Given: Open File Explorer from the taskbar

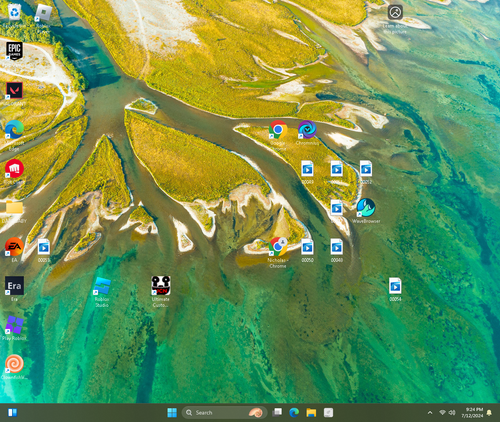Looking at the screenshot, I should point(311,413).
